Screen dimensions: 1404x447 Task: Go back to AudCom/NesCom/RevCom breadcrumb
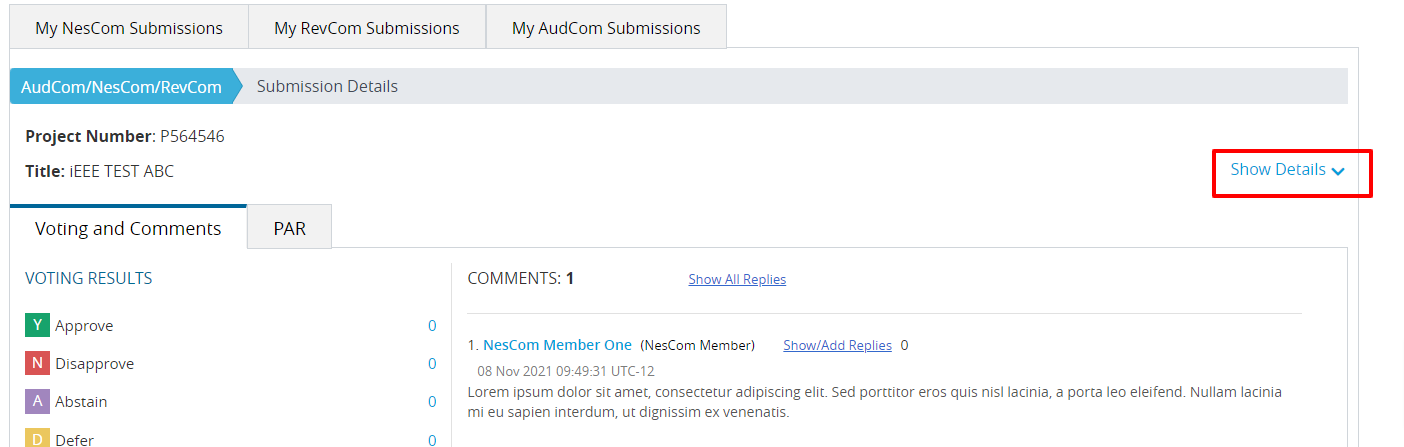coord(121,87)
